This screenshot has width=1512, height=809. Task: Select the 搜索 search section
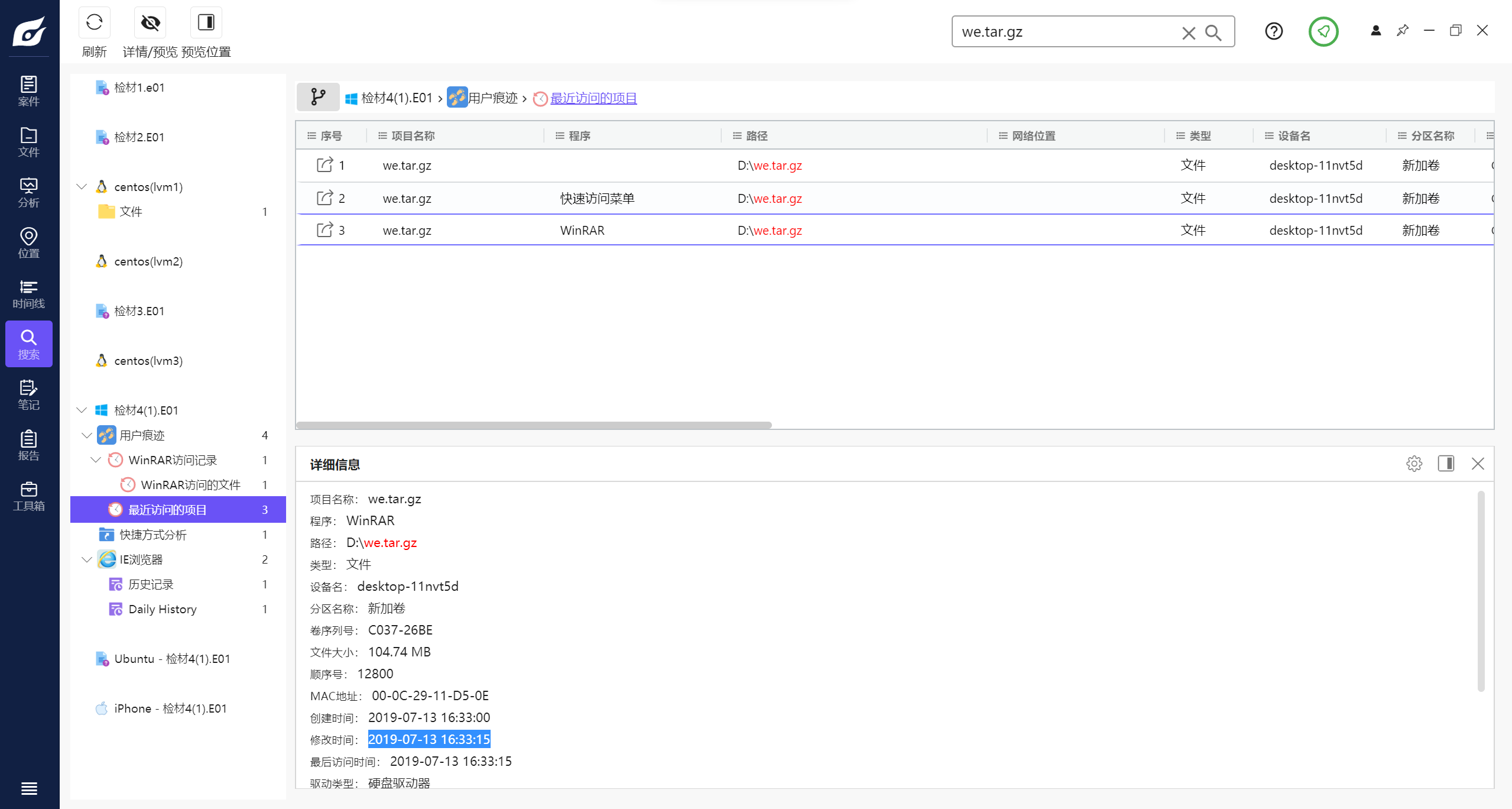point(28,344)
